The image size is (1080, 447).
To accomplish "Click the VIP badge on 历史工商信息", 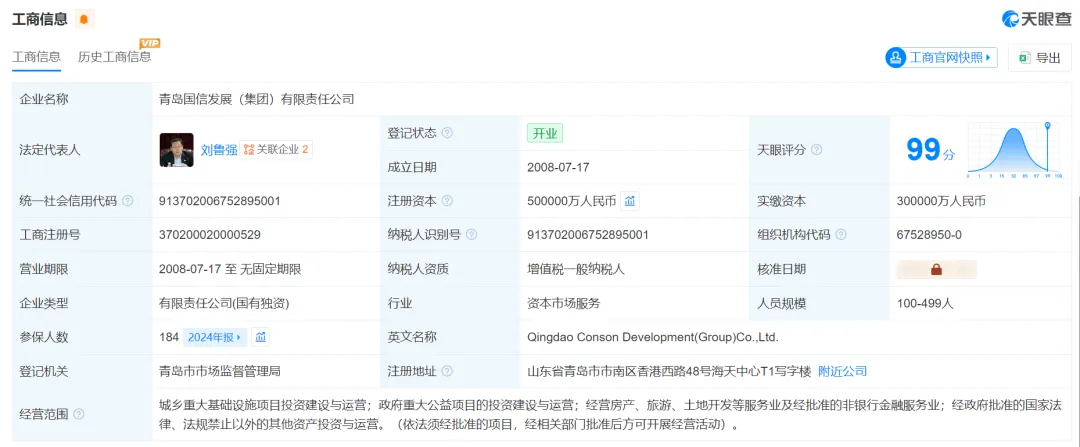I will click(x=149, y=43).
